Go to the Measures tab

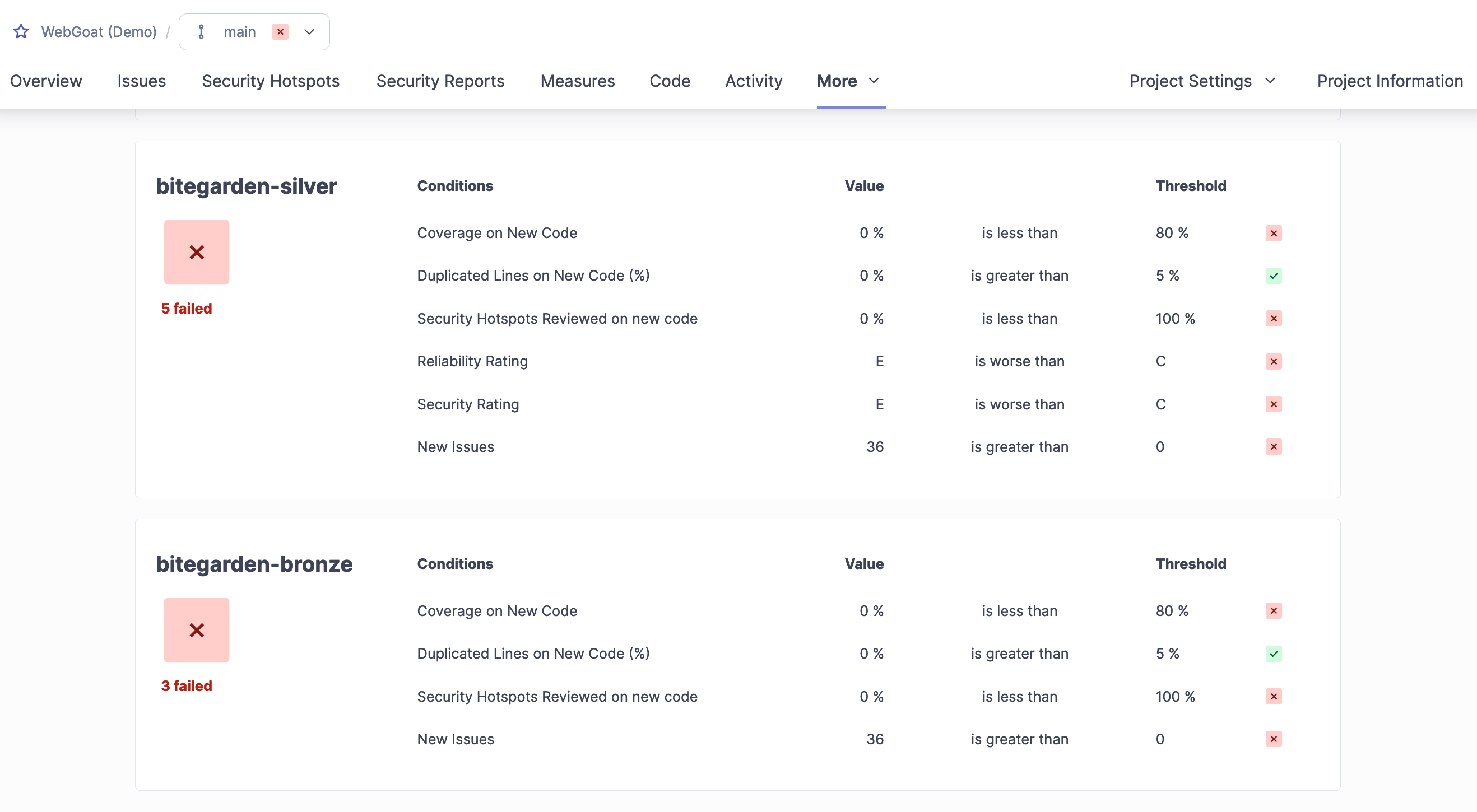pos(577,81)
